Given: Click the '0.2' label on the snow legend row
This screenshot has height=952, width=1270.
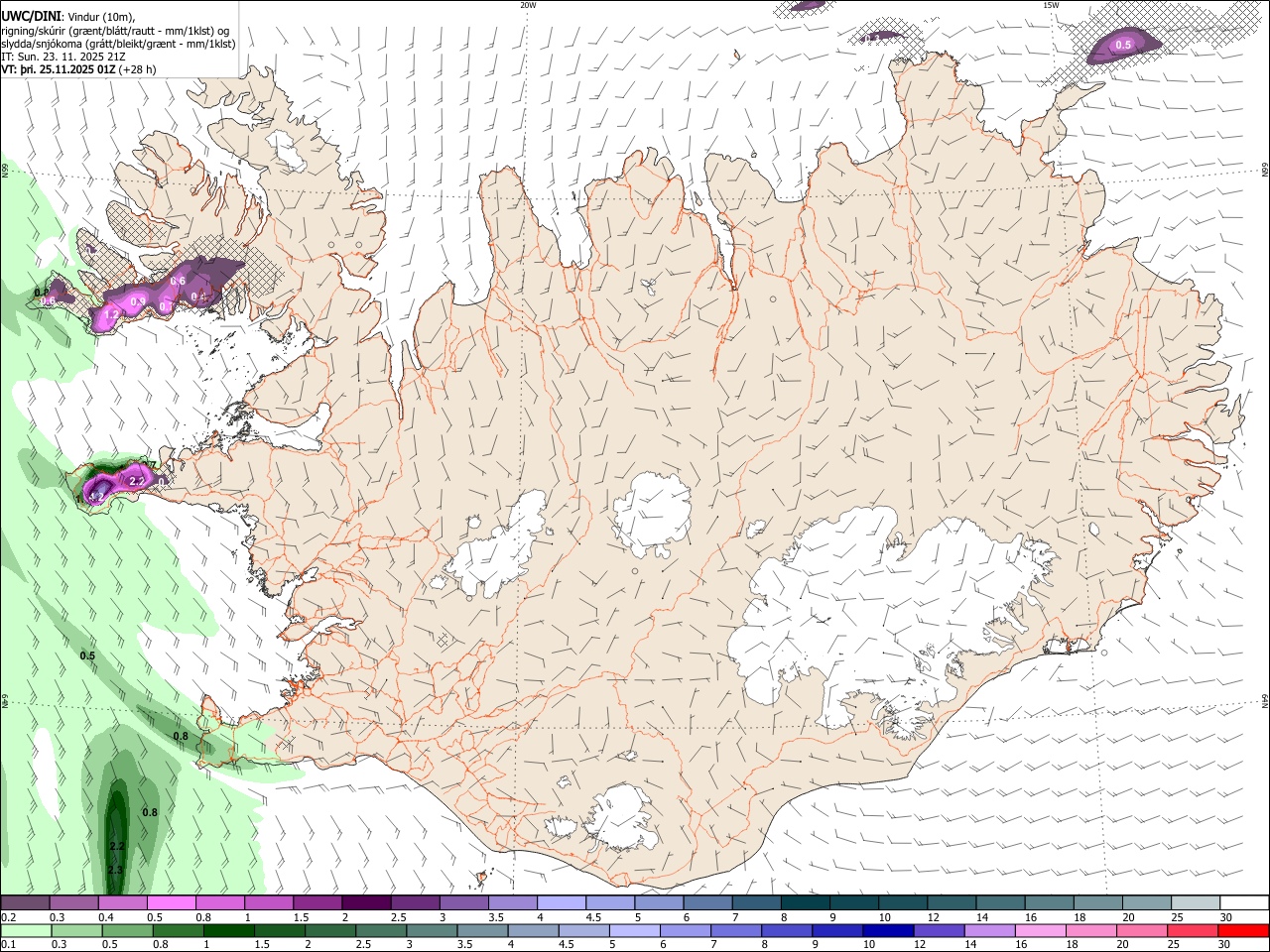Looking at the screenshot, I should click(8, 917).
